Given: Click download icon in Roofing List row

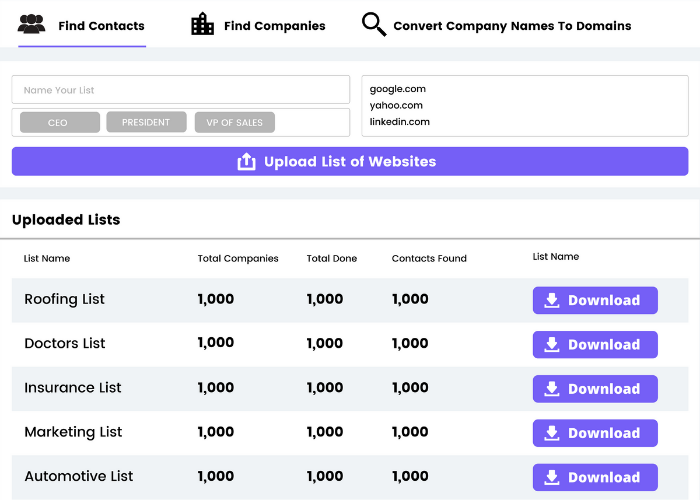Looking at the screenshot, I should [x=551, y=300].
